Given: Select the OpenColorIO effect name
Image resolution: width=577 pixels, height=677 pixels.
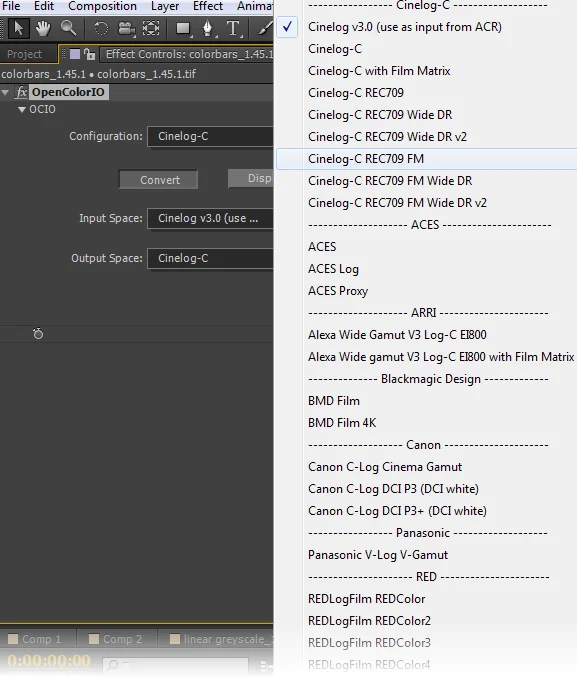Looking at the screenshot, I should click(68, 92).
